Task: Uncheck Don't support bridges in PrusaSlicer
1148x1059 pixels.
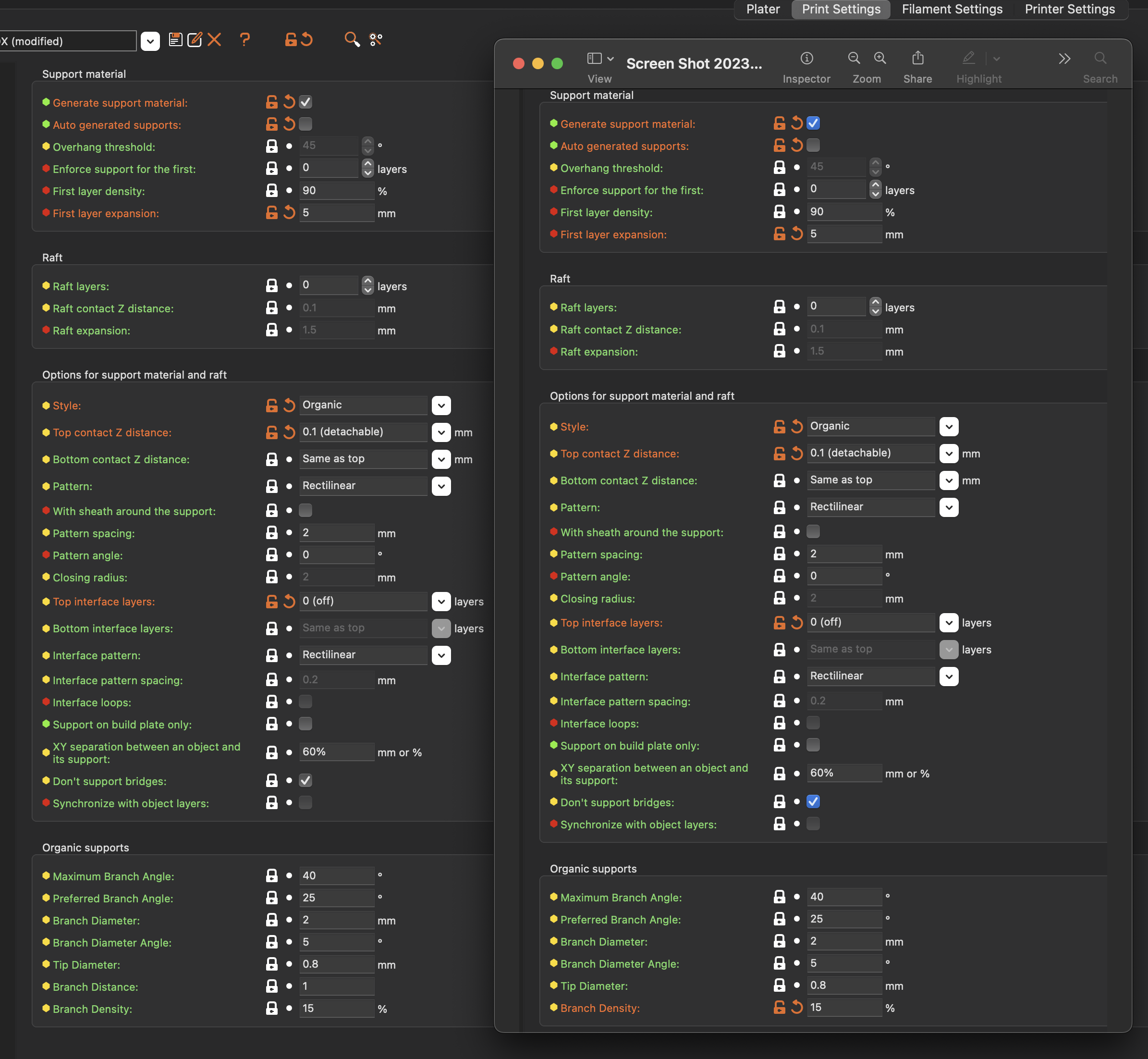Action: (306, 780)
